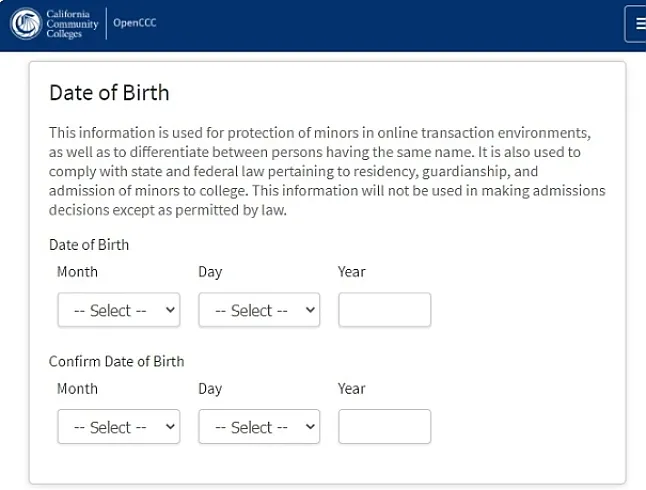Click the 'Confirm Date of Birth' label
The height and width of the screenshot is (490, 646).
click(x=117, y=361)
